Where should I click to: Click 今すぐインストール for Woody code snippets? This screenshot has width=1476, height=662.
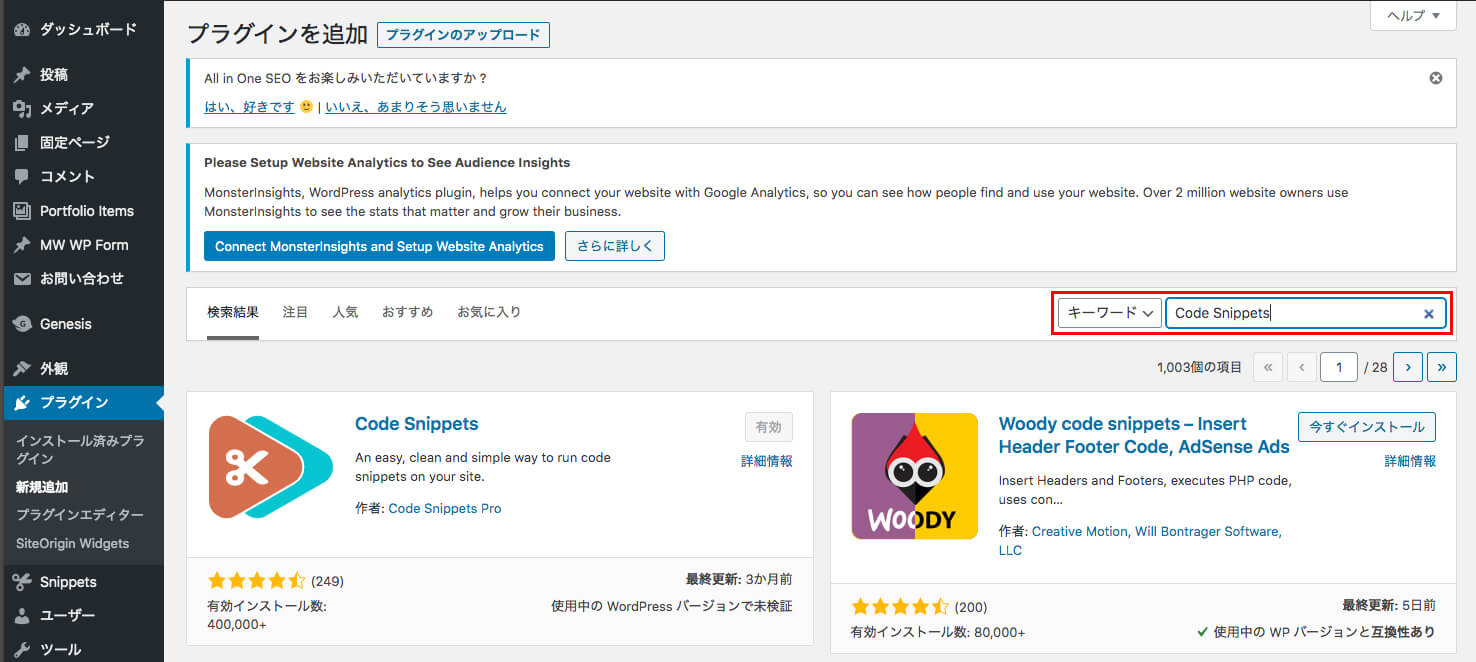tap(1366, 427)
